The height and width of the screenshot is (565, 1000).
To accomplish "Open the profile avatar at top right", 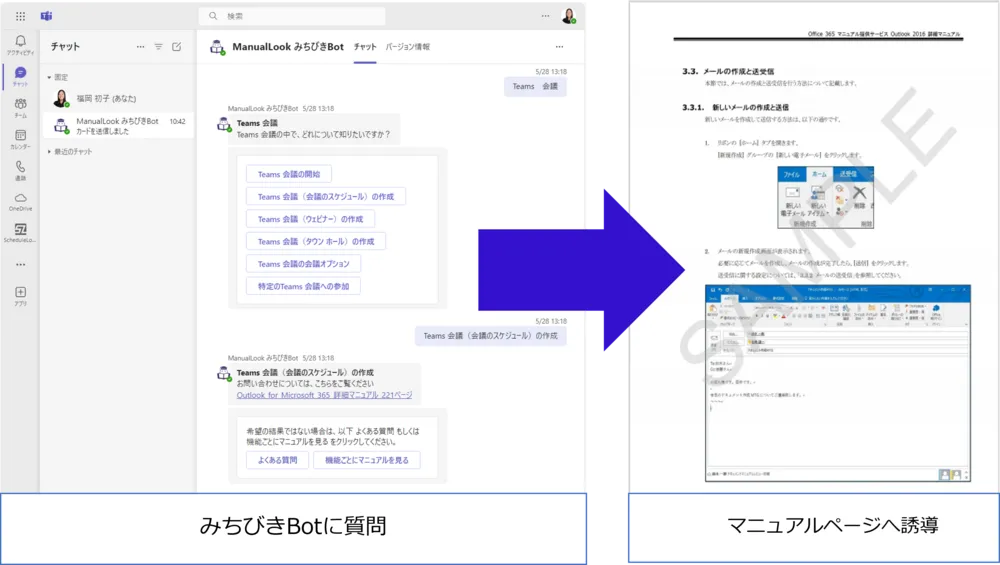I will tap(568, 16).
